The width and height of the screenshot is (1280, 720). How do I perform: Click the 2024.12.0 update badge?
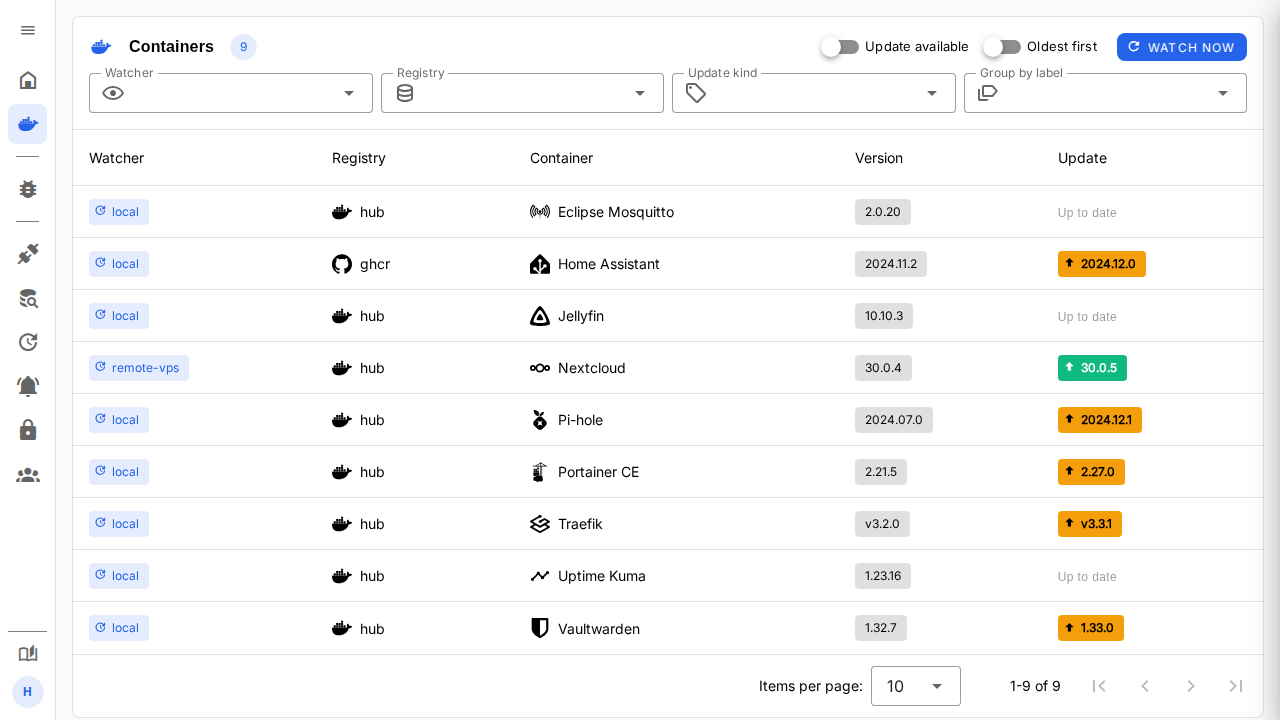click(1102, 264)
